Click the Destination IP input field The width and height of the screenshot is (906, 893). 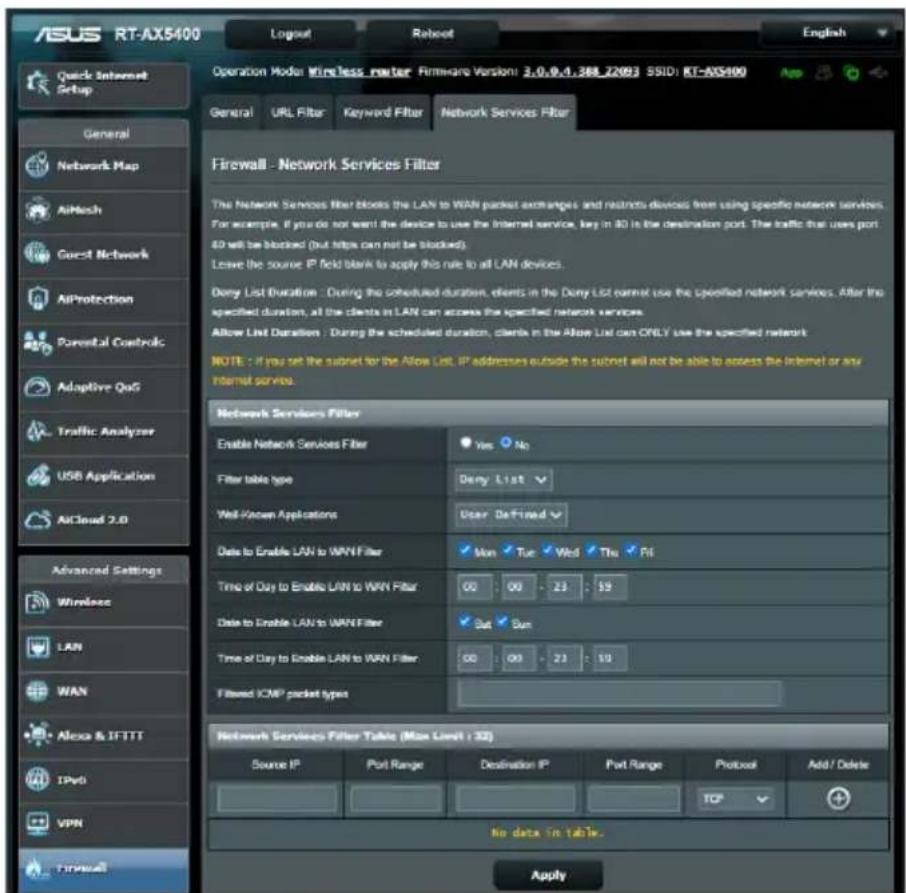pyautogui.click(x=515, y=799)
